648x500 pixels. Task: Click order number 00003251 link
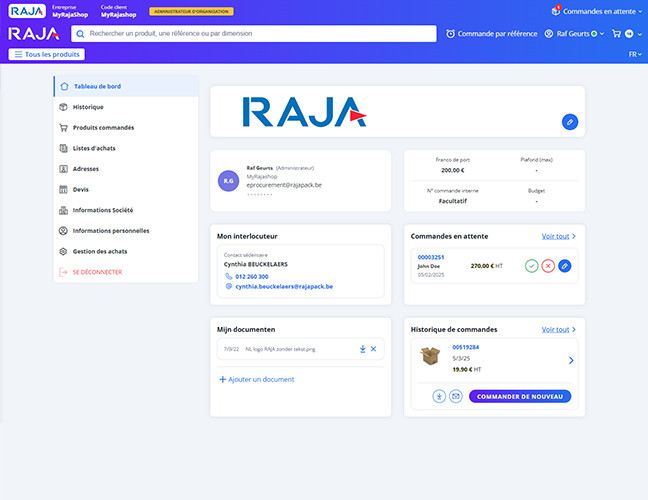pyautogui.click(x=431, y=257)
